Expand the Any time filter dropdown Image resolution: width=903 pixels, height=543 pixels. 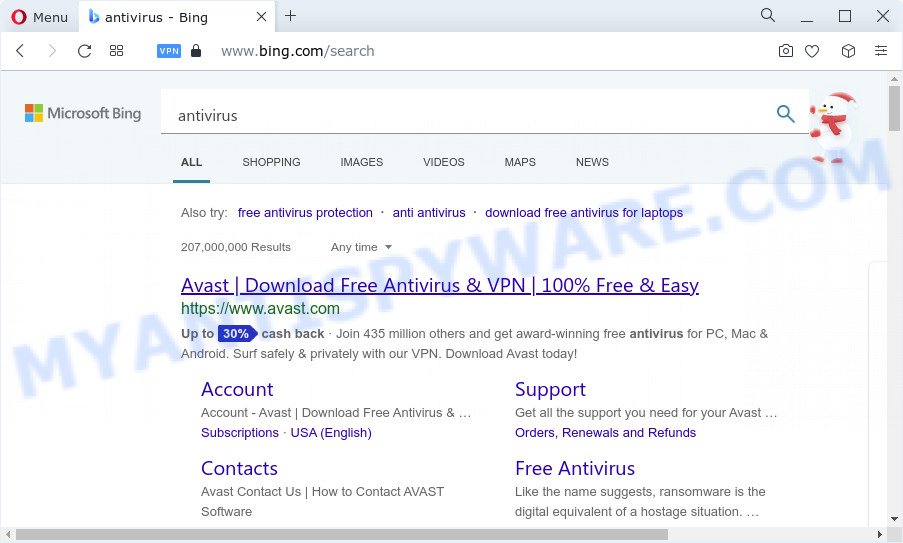(x=361, y=247)
